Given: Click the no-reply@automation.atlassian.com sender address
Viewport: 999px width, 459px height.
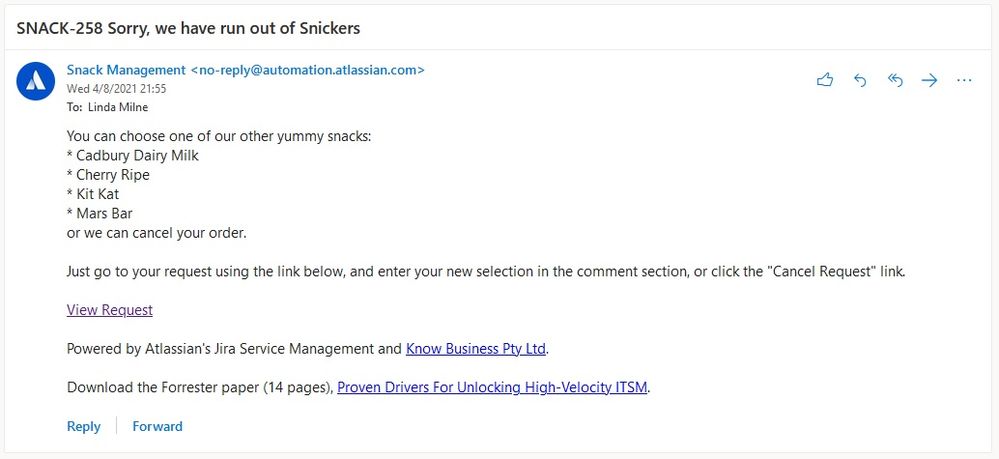Looking at the screenshot, I should coord(307,70).
